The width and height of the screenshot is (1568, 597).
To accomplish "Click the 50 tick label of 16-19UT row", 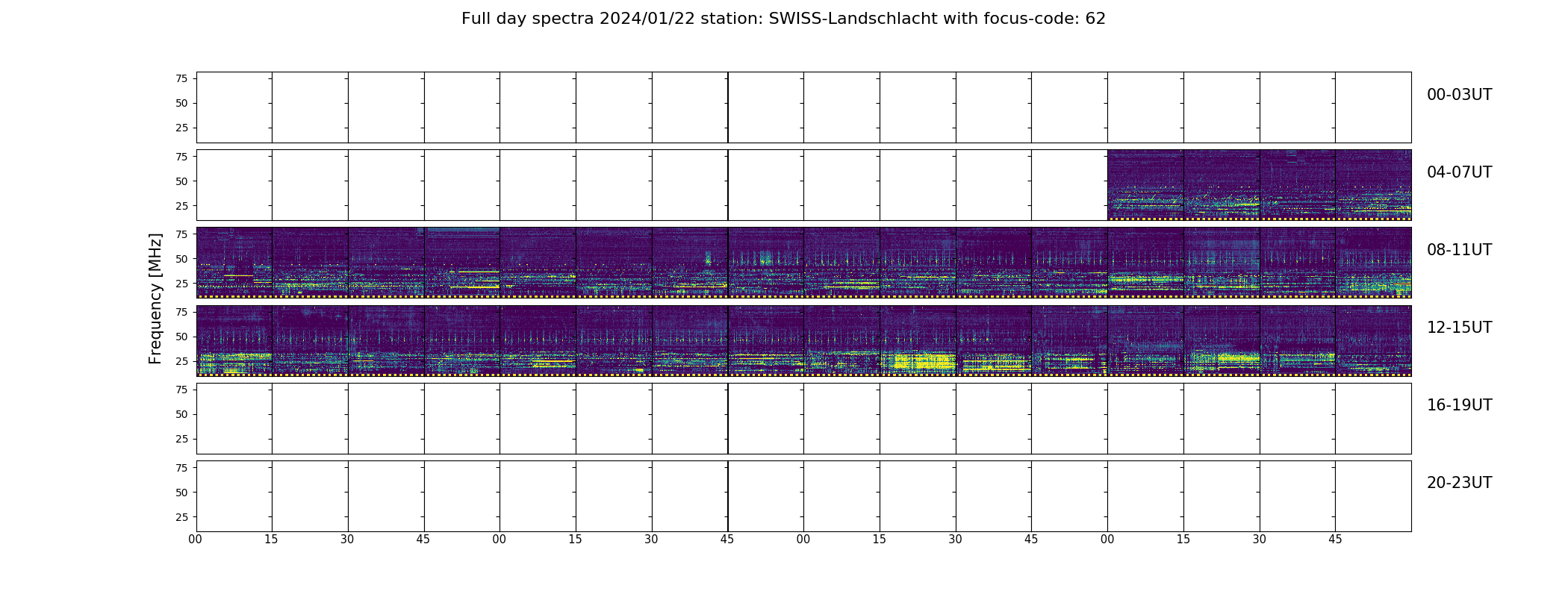I will 181,413.
